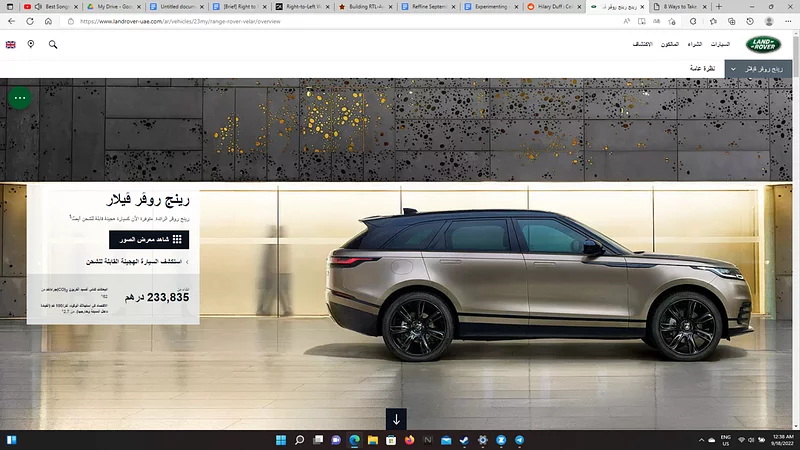
Task: Open the browser profile avatar
Action: [769, 21]
